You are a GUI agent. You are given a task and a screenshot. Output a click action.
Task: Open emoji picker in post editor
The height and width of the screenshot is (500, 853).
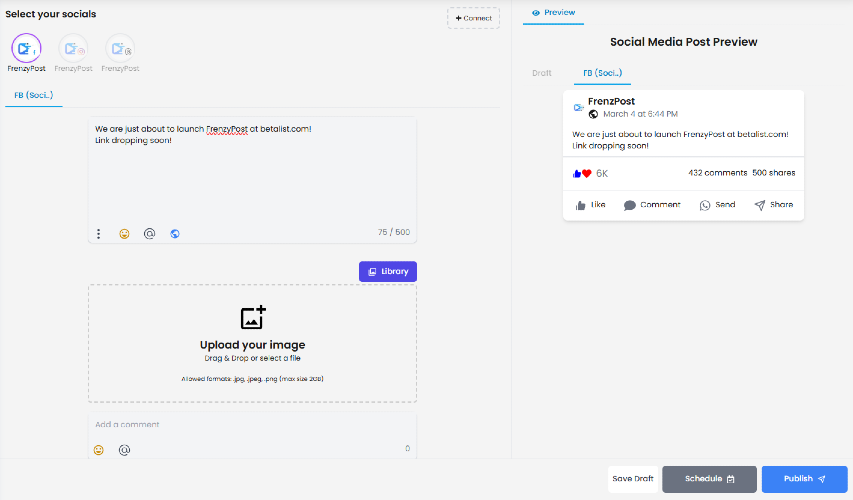coord(124,233)
